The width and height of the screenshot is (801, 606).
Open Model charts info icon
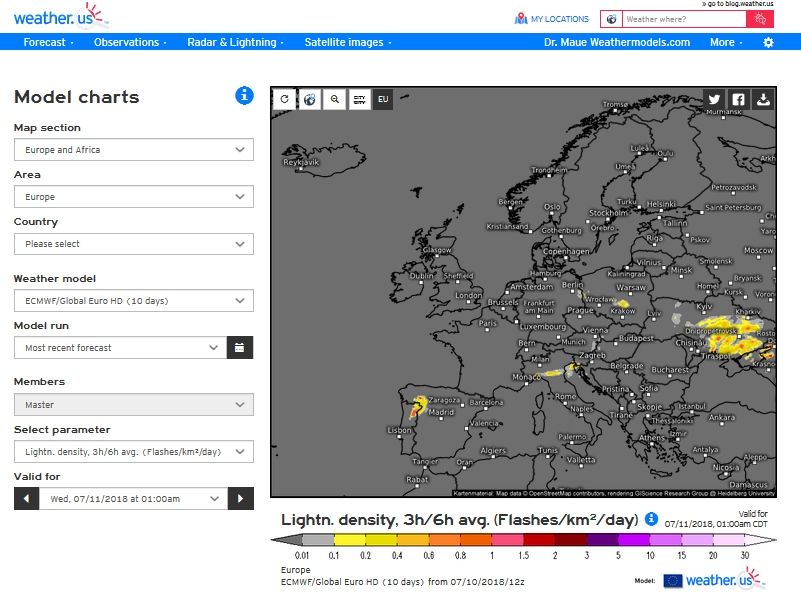[244, 96]
